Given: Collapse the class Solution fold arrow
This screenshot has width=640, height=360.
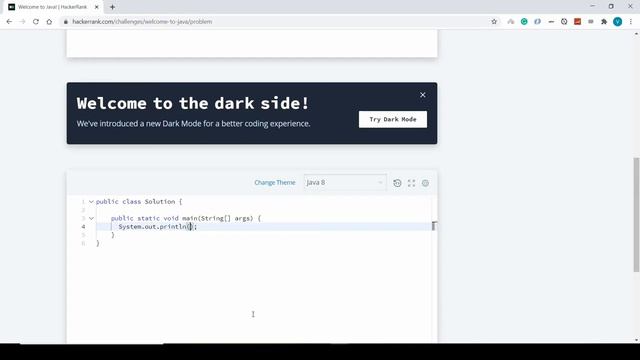Looking at the screenshot, I should [x=91, y=202].
